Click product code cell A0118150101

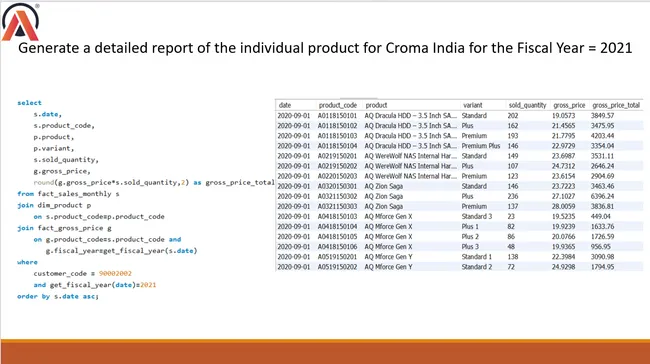click(337, 116)
